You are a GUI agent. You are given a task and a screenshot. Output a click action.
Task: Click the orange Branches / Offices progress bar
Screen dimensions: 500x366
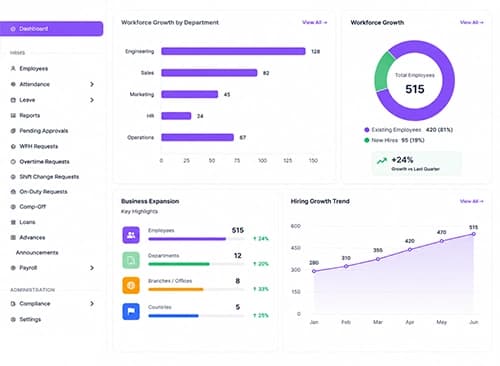tap(176, 289)
